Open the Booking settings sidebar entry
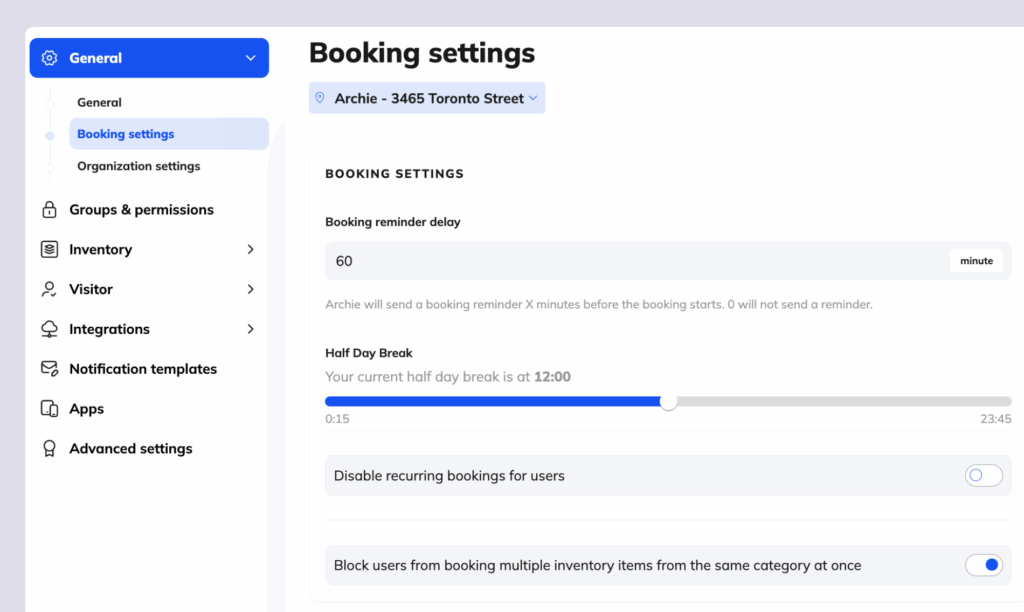 [125, 133]
